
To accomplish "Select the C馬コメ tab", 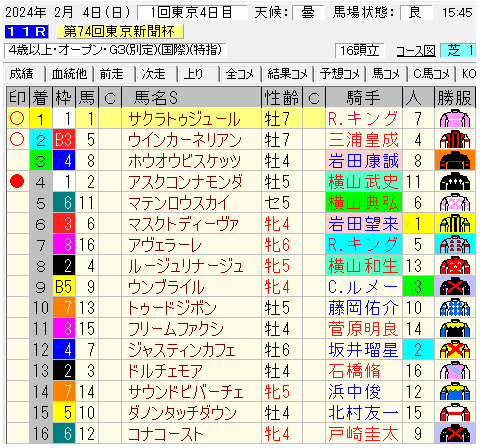I will (x=431, y=74).
